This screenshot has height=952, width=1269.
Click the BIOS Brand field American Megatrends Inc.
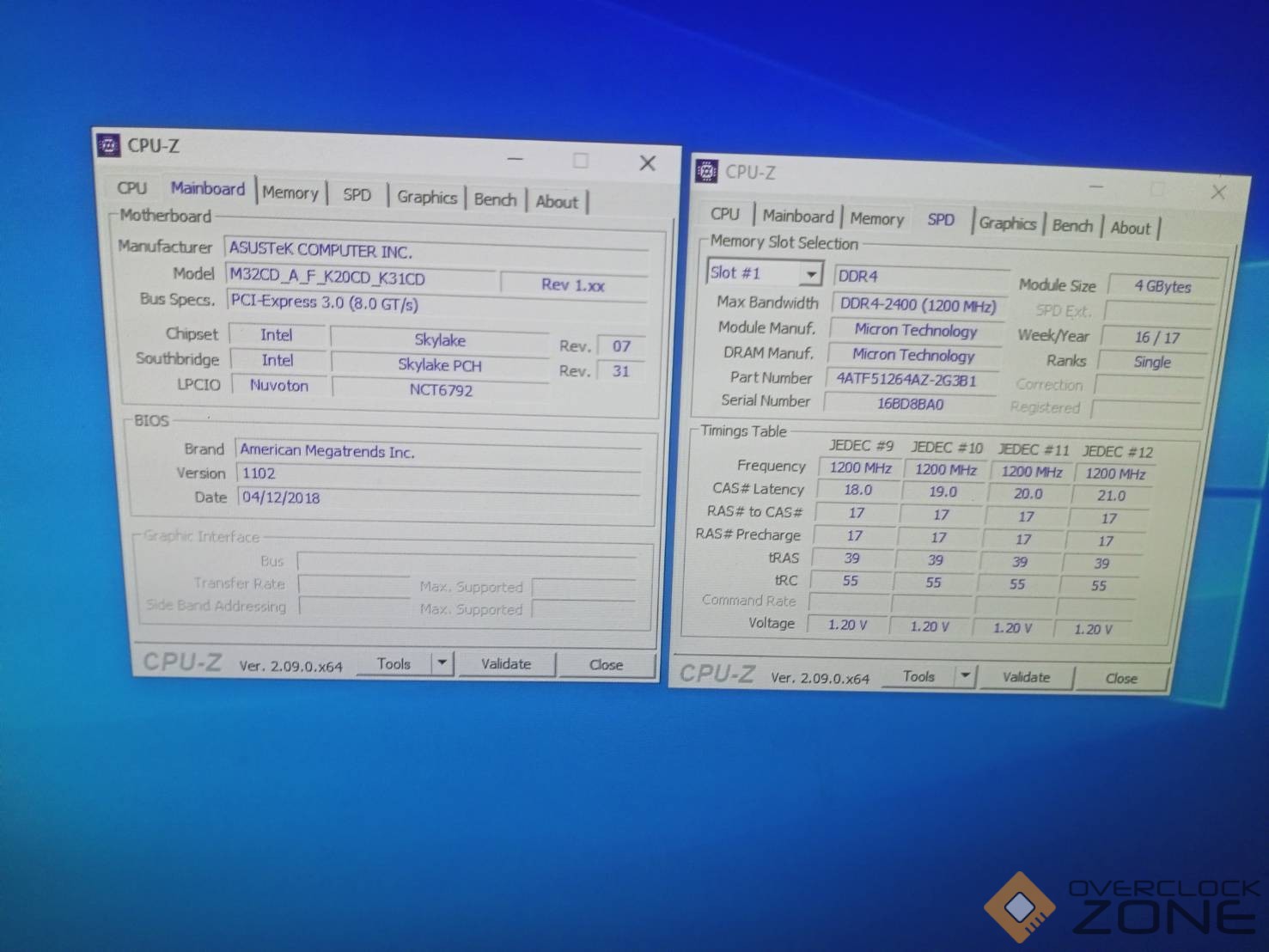(440, 451)
